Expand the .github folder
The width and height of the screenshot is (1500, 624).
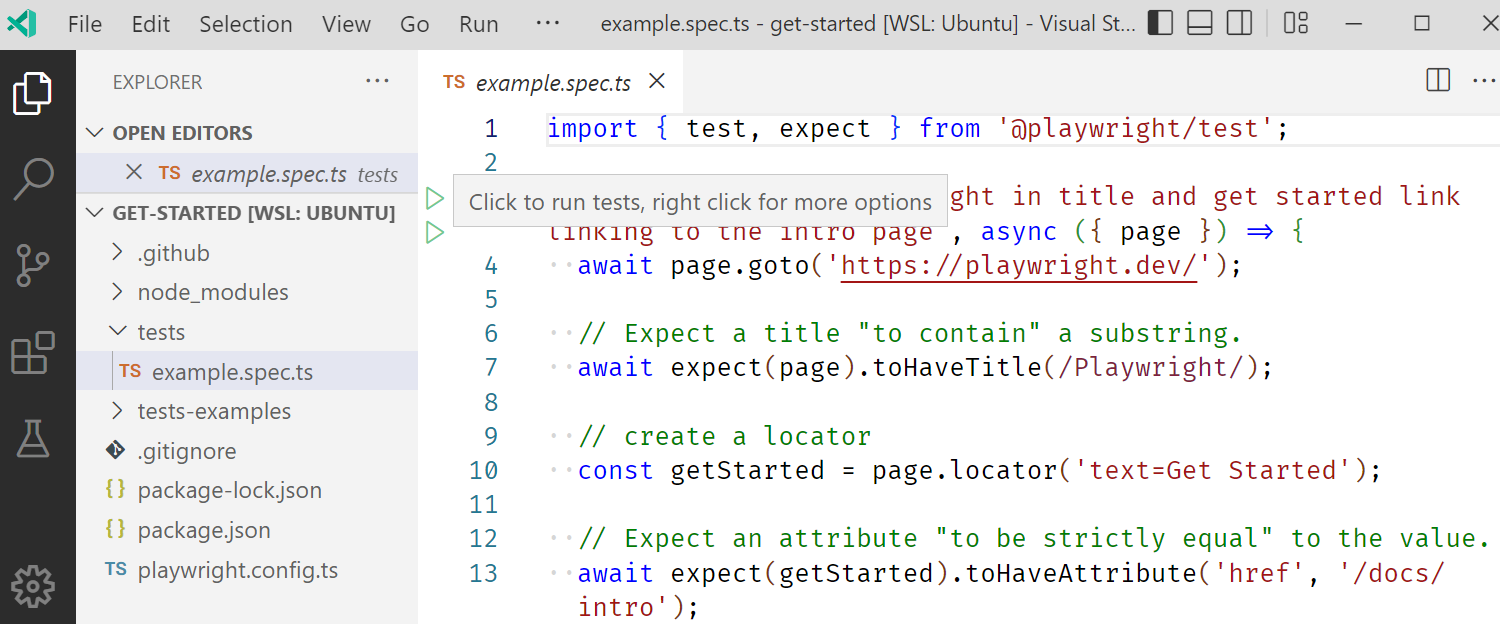tap(247, 253)
